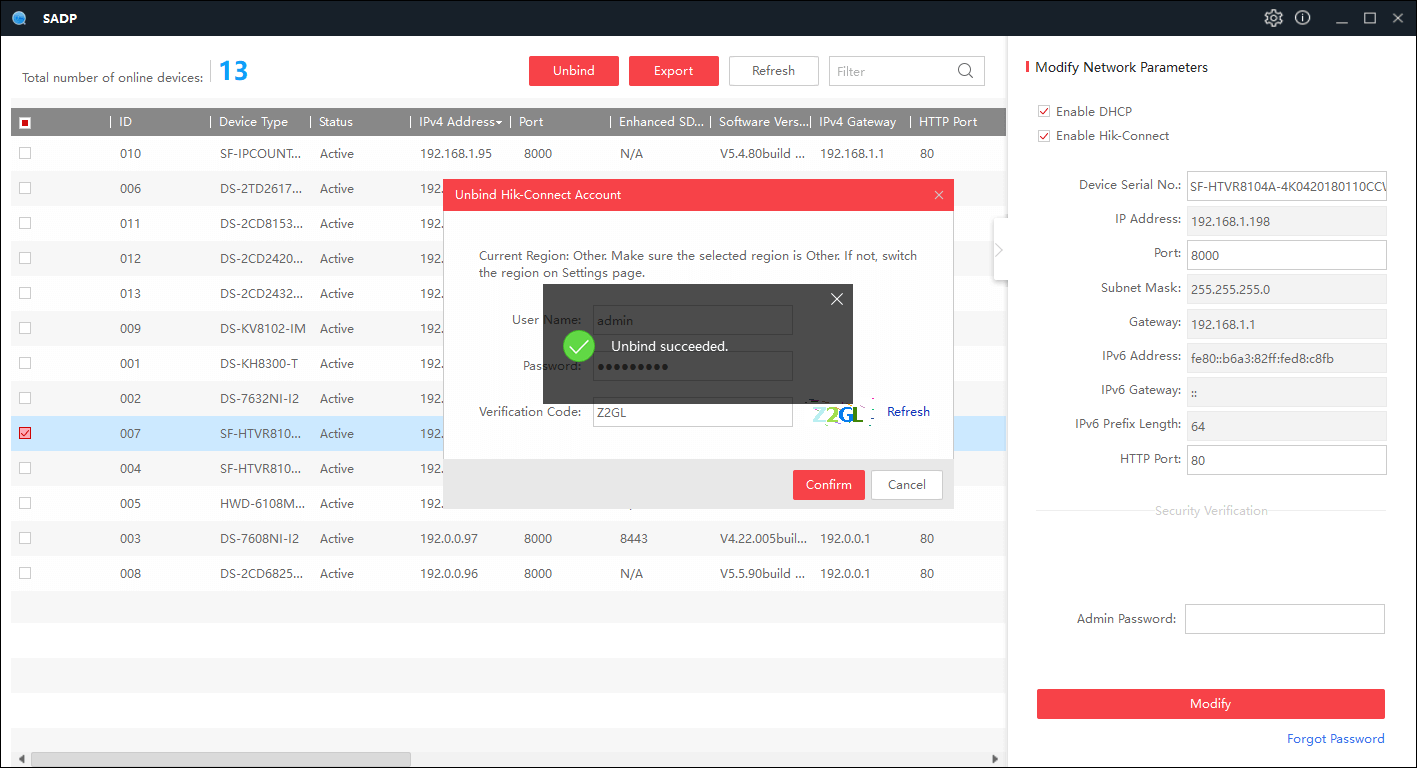The height and width of the screenshot is (768, 1417).
Task: Select the row with DS-7608NI-I2 device
Action: [508, 538]
